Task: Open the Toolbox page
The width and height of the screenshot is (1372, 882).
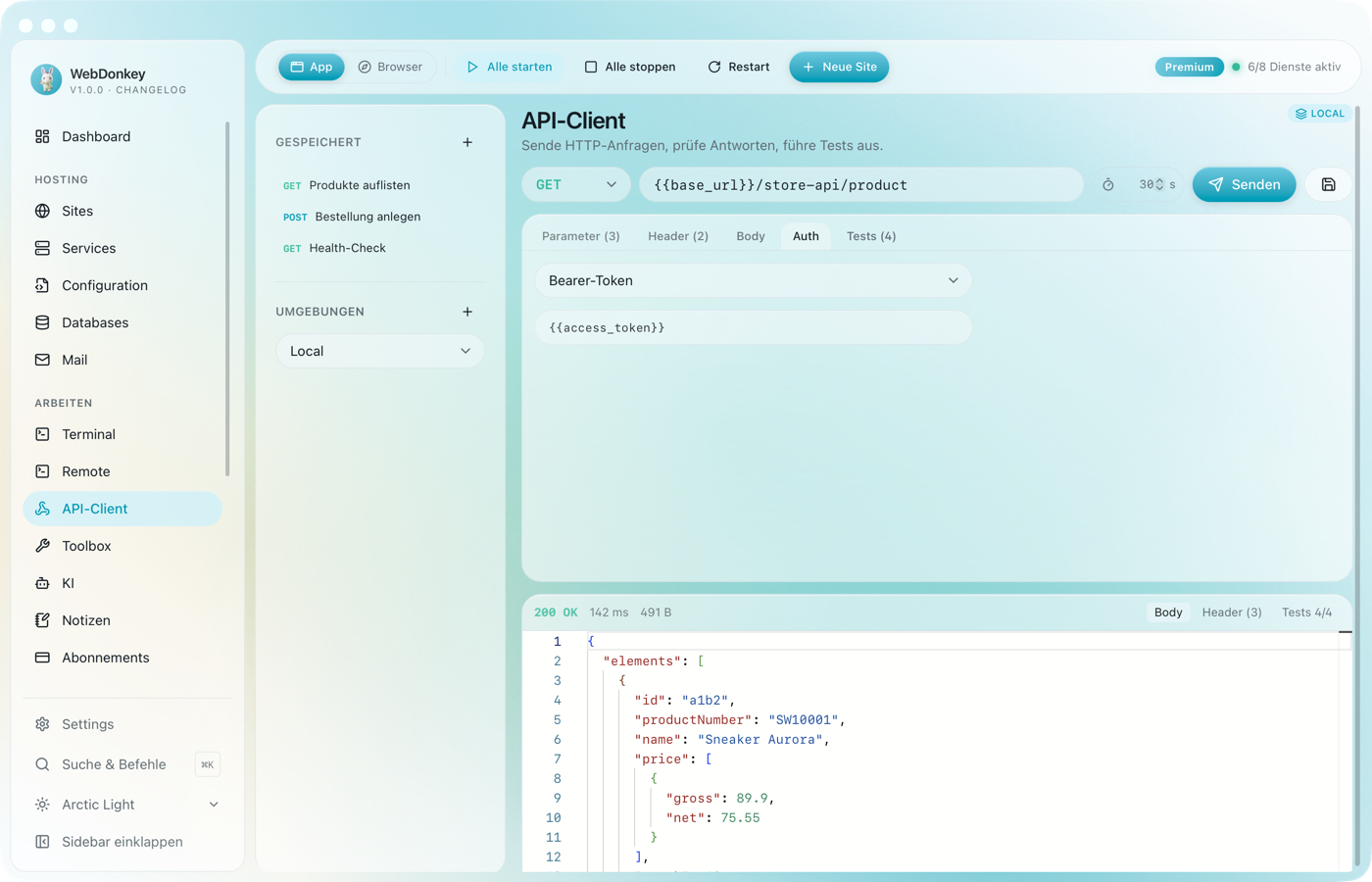Action: 122,546
